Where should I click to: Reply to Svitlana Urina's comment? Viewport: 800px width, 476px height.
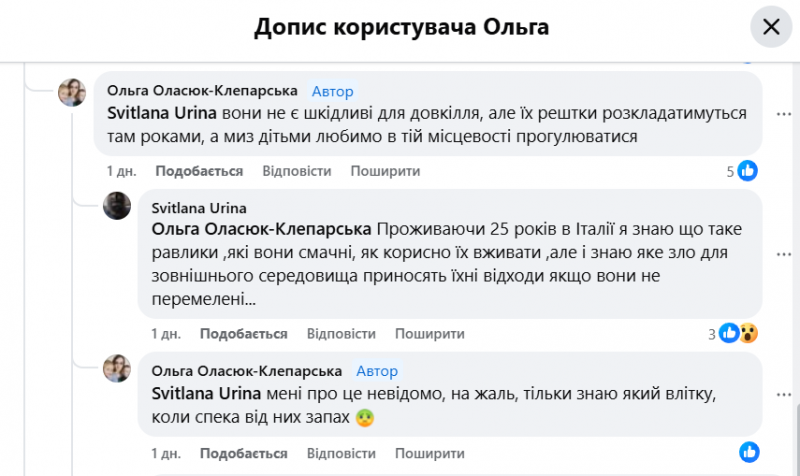coord(341,333)
